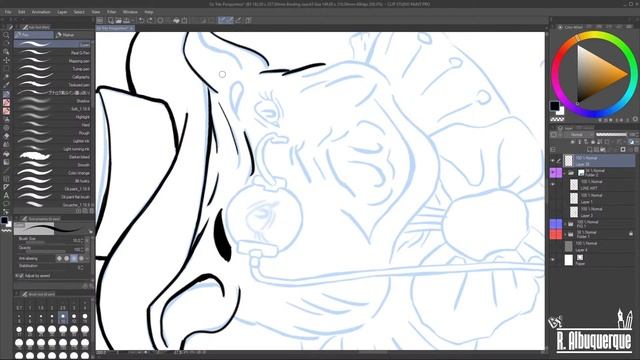
Task: Select the Paper layer thumbnail
Action: click(x=569, y=260)
